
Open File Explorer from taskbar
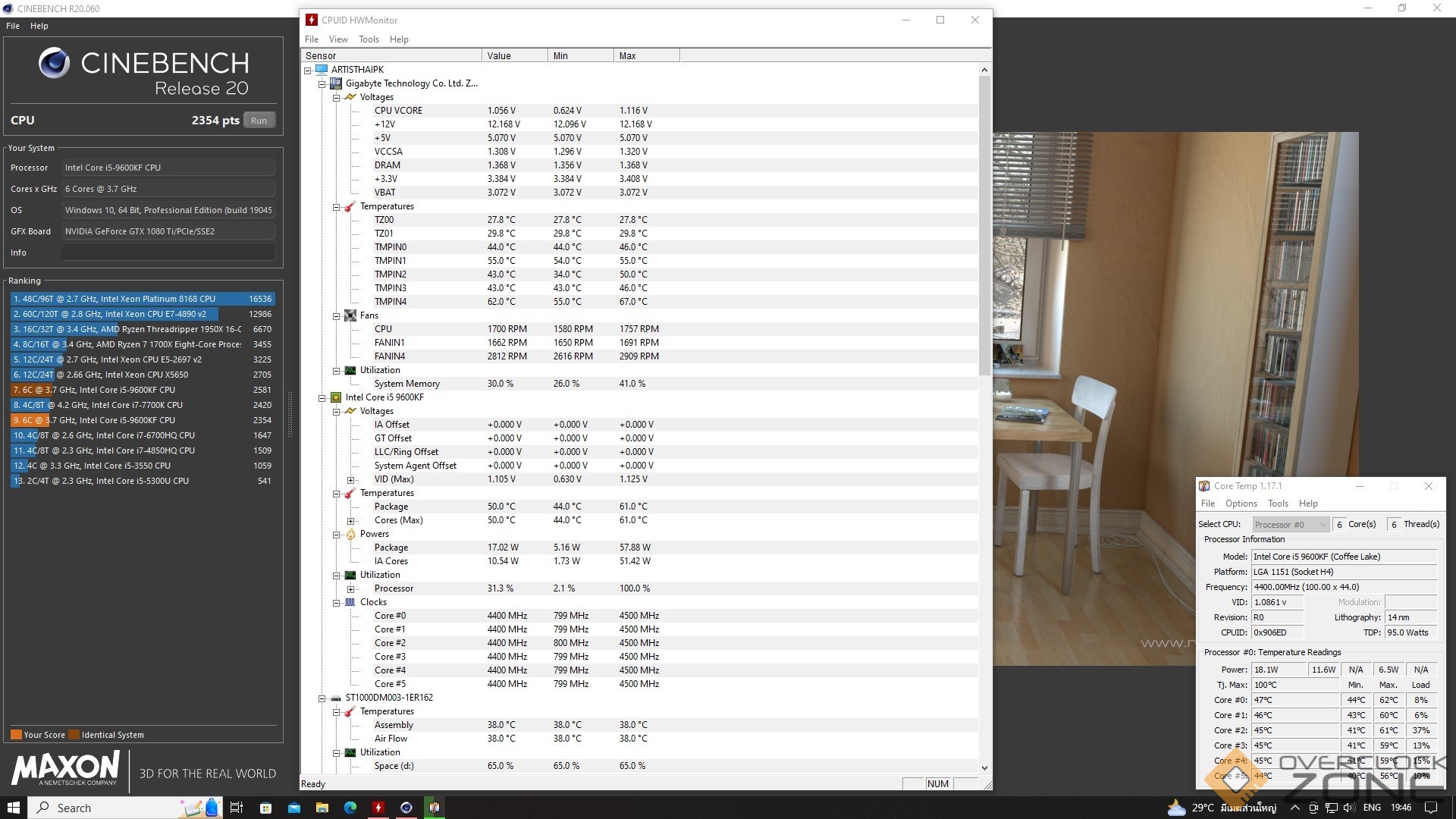[x=322, y=808]
